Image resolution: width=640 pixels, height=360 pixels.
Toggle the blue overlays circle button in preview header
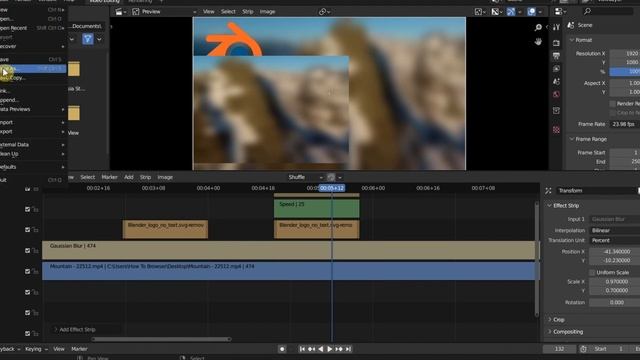531,12
